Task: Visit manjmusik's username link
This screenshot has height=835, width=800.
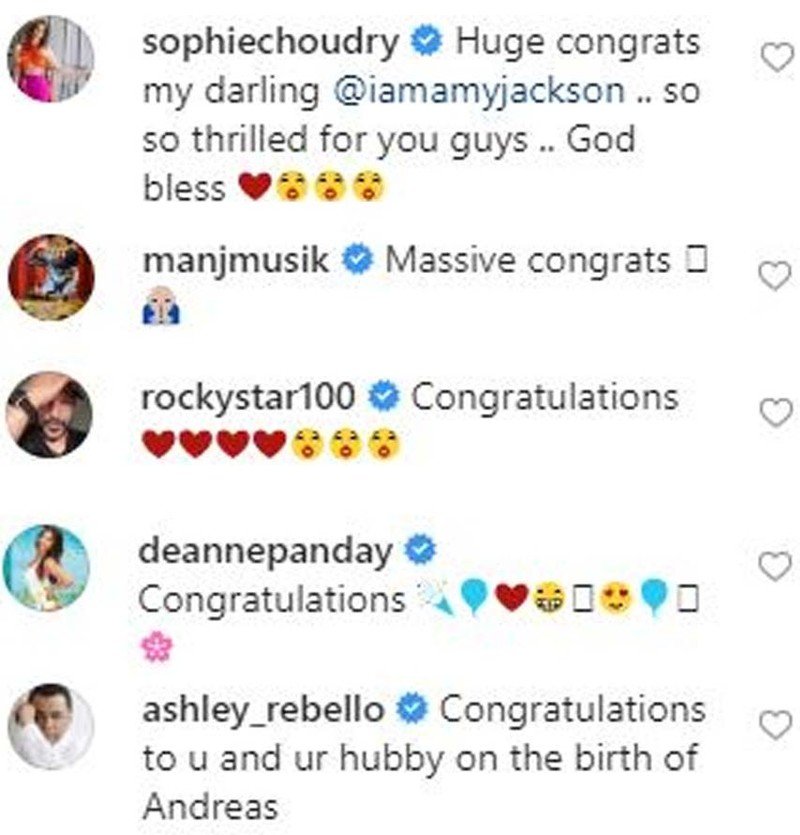Action: click(236, 260)
